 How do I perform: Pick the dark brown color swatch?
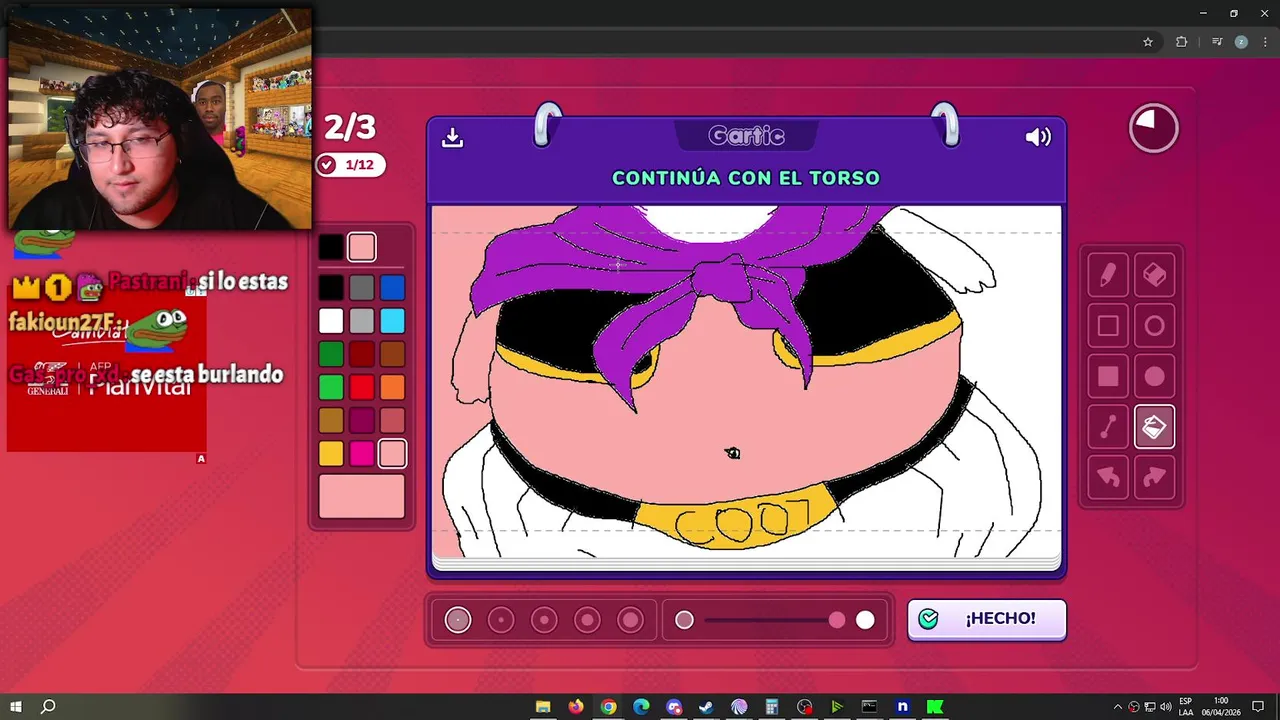coord(392,354)
